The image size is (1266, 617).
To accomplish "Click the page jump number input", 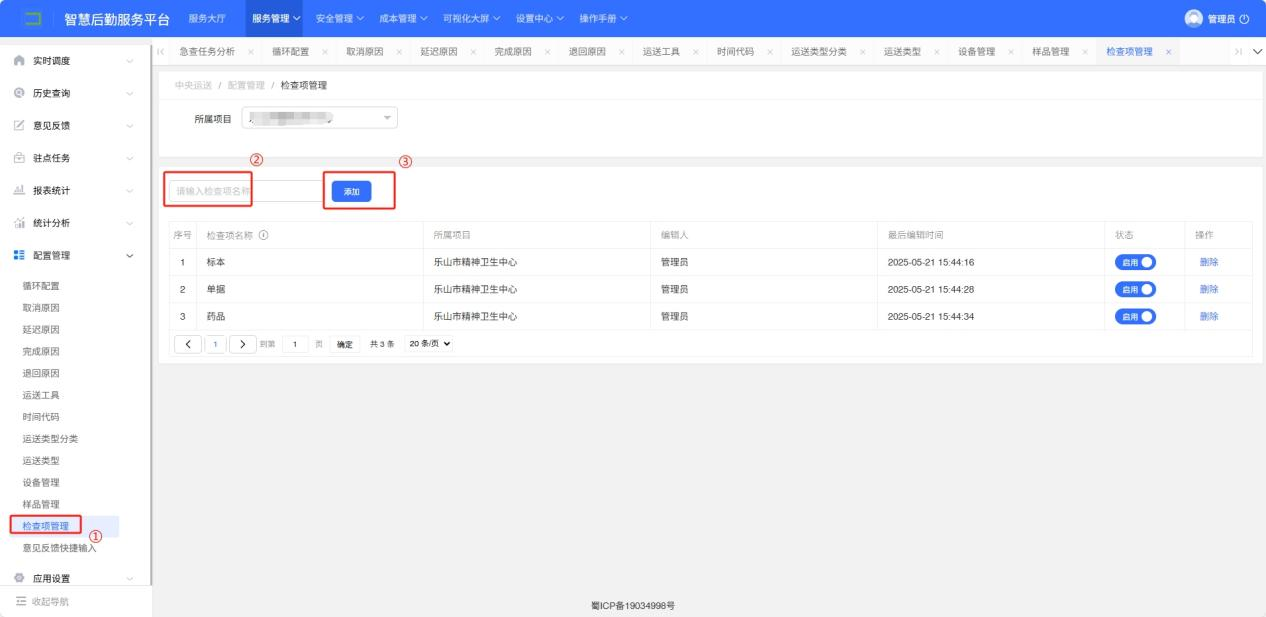I will pos(295,344).
